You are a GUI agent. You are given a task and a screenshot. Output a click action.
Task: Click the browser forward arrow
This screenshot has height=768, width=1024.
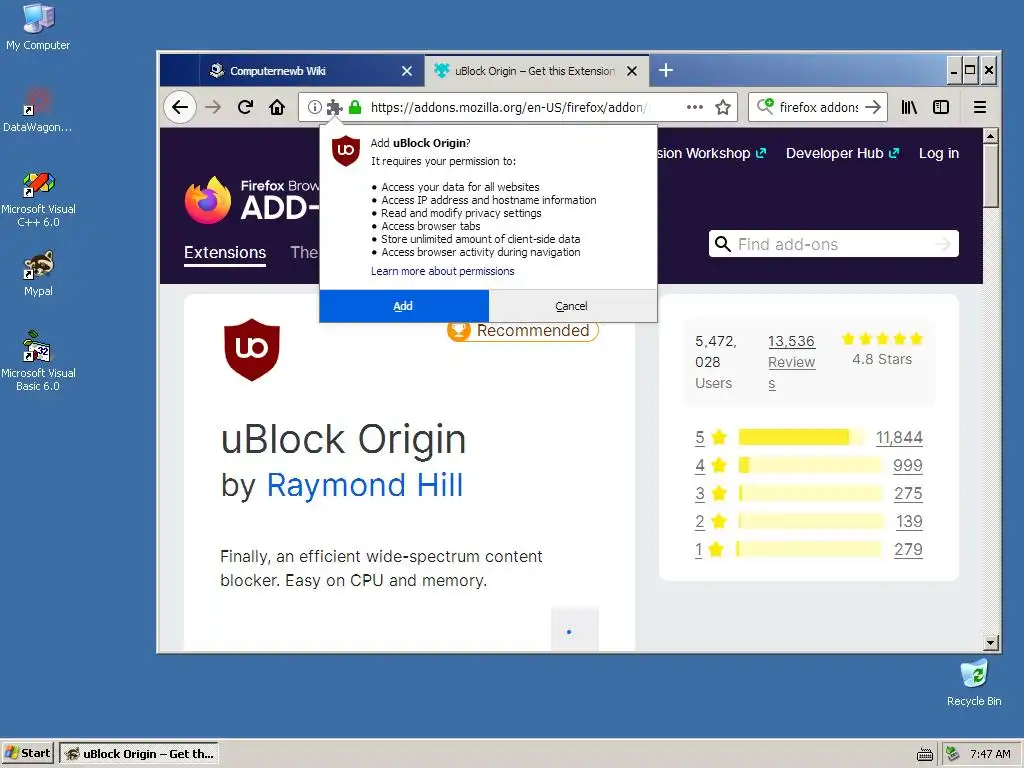pos(213,107)
